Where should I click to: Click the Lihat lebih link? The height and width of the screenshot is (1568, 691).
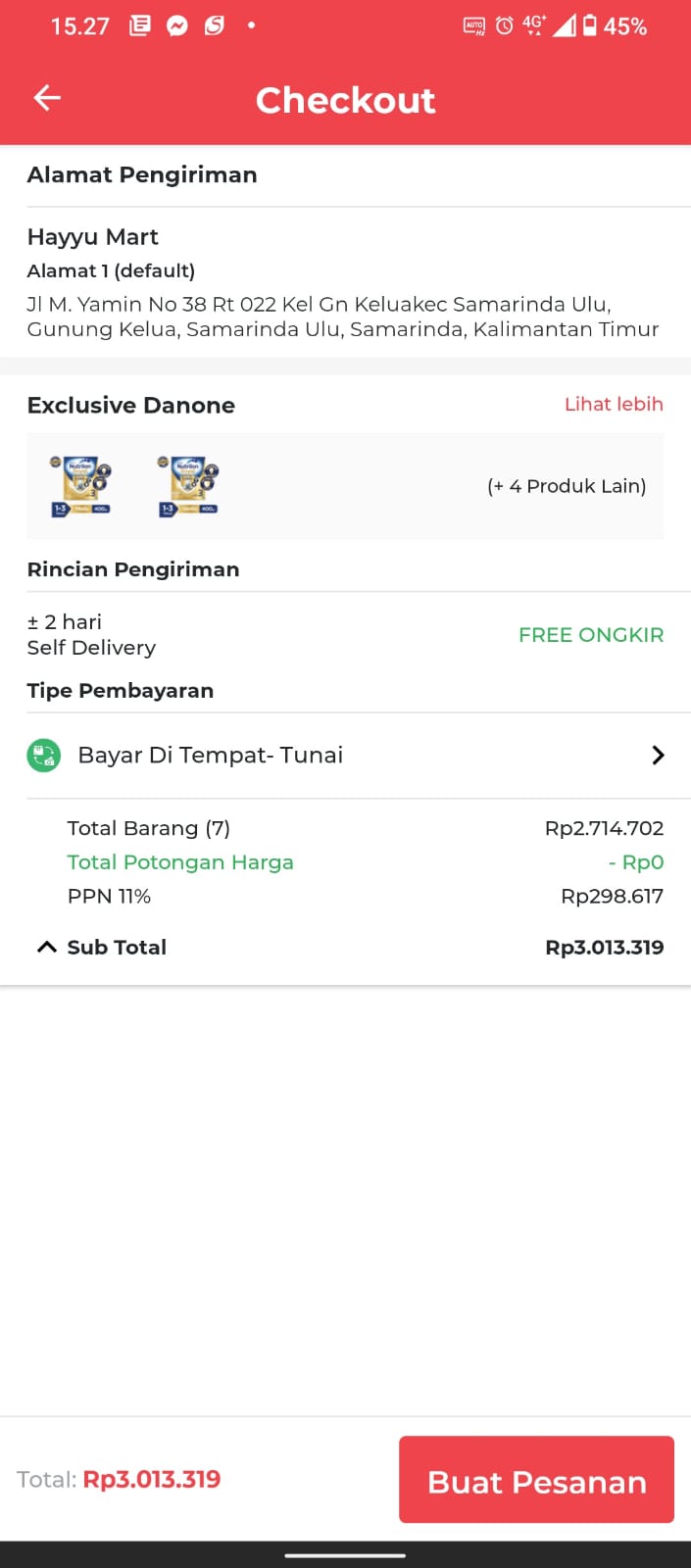point(614,405)
